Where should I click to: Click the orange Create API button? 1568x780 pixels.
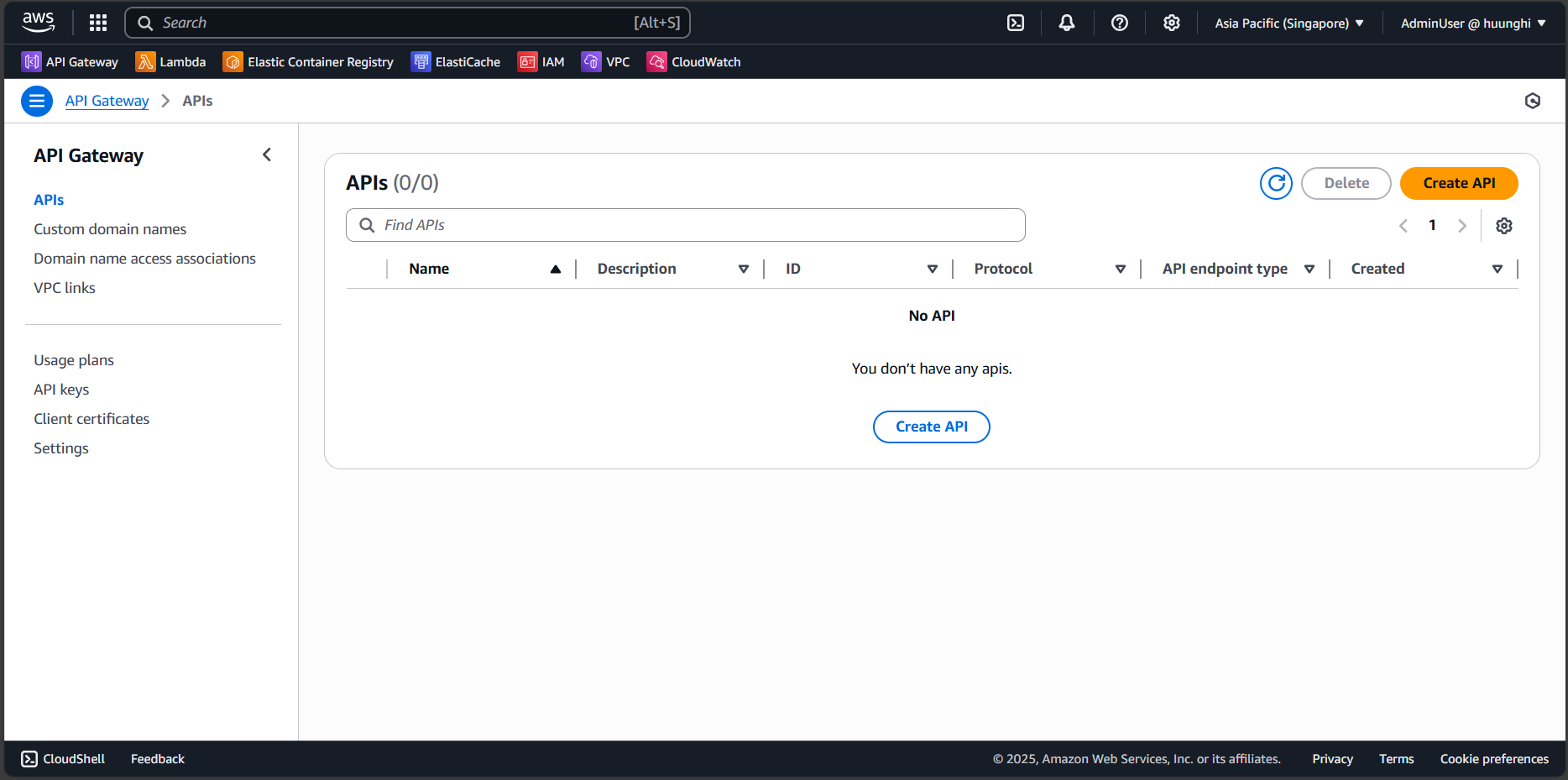click(x=1459, y=183)
